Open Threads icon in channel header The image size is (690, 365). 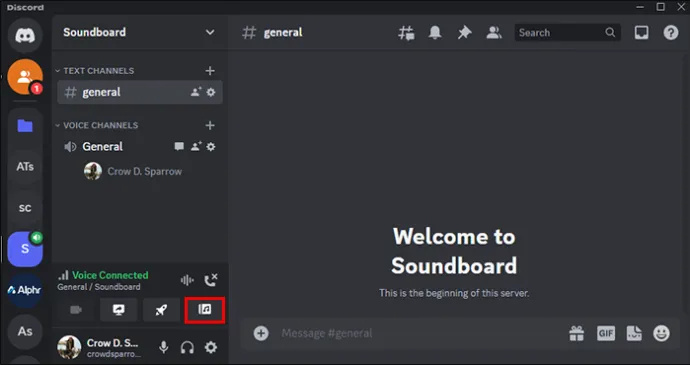tap(406, 33)
